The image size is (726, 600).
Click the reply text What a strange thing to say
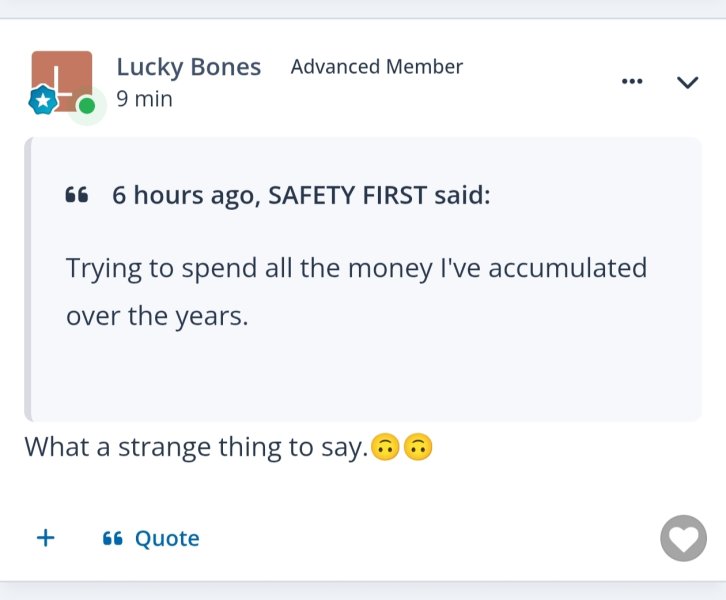(196, 447)
